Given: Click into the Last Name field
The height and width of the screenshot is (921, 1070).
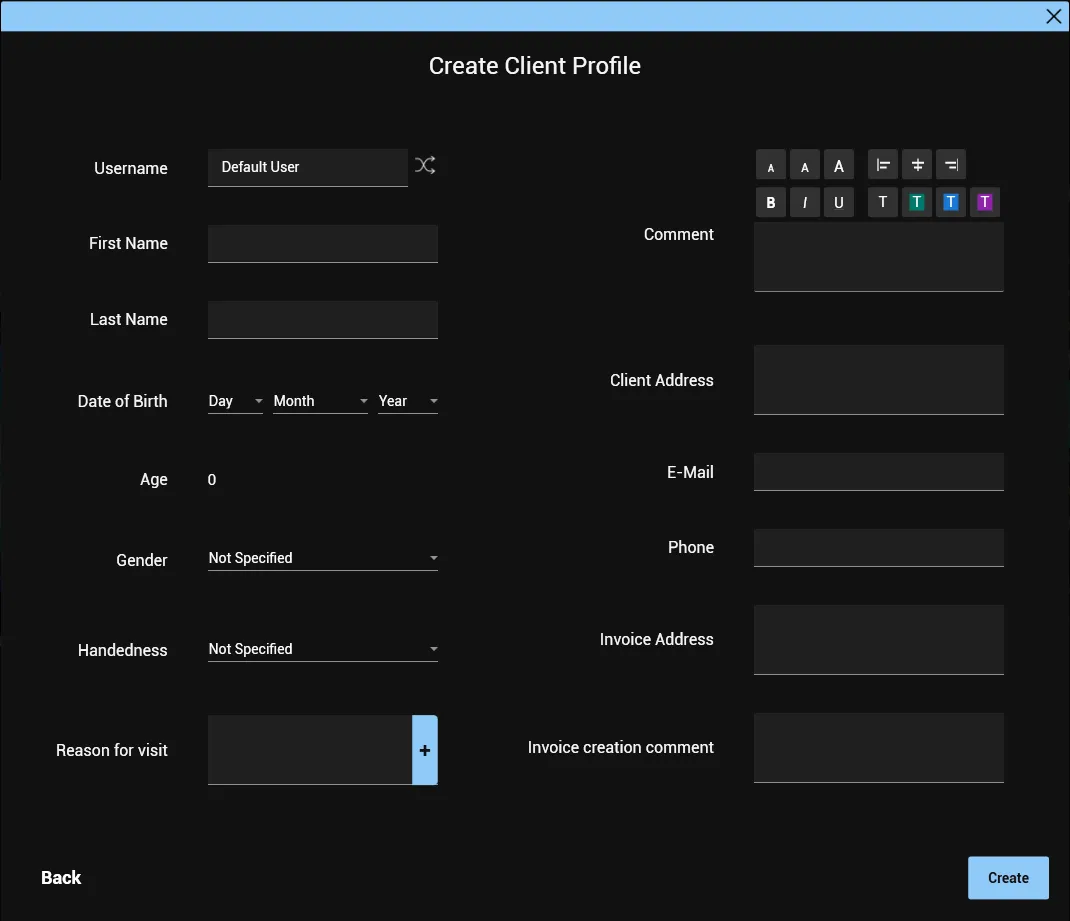Looking at the screenshot, I should (323, 319).
